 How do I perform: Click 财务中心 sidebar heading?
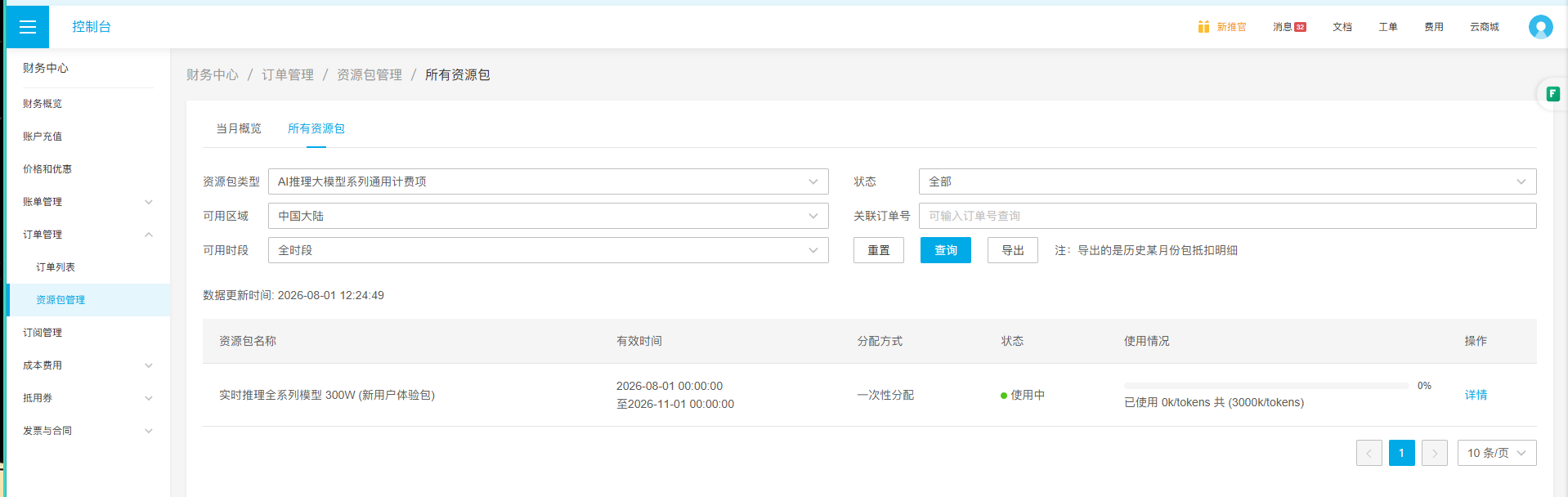pyautogui.click(x=46, y=68)
